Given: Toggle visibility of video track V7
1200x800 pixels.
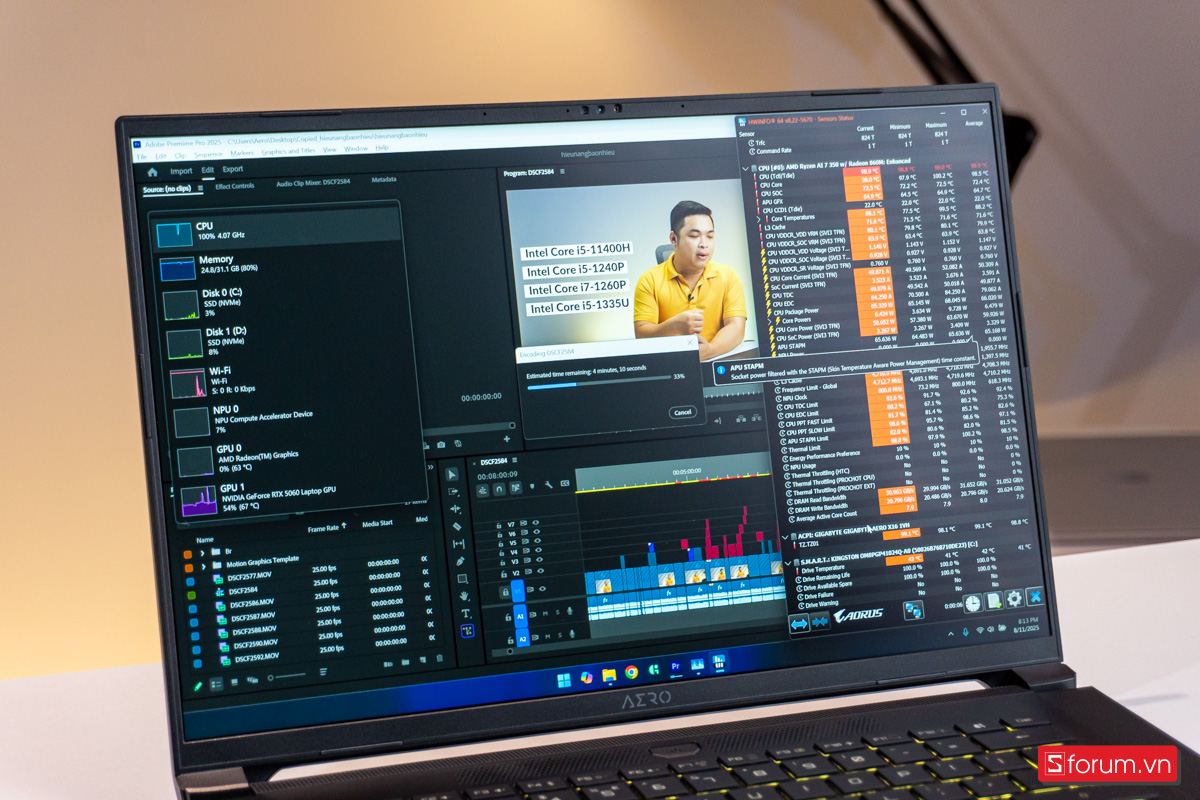Looking at the screenshot, I should pyautogui.click(x=536, y=522).
